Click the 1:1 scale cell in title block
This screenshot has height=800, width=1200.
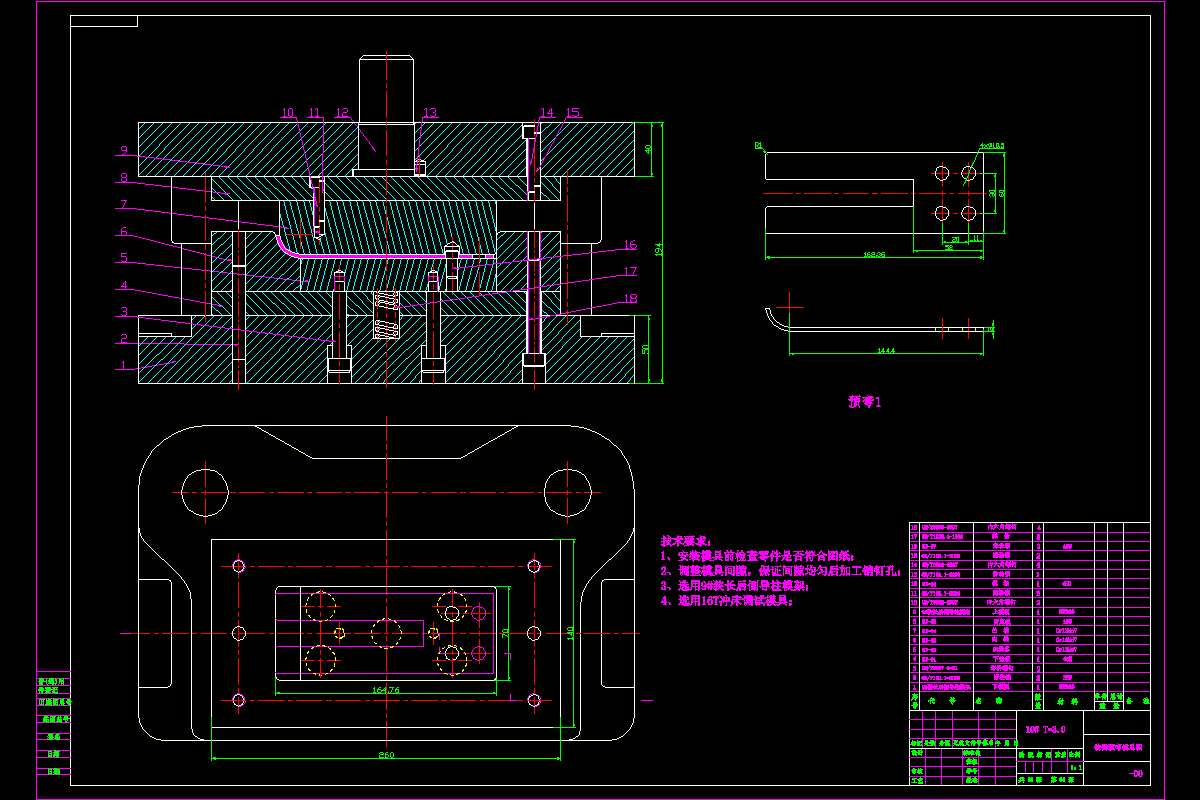(x=1076, y=768)
